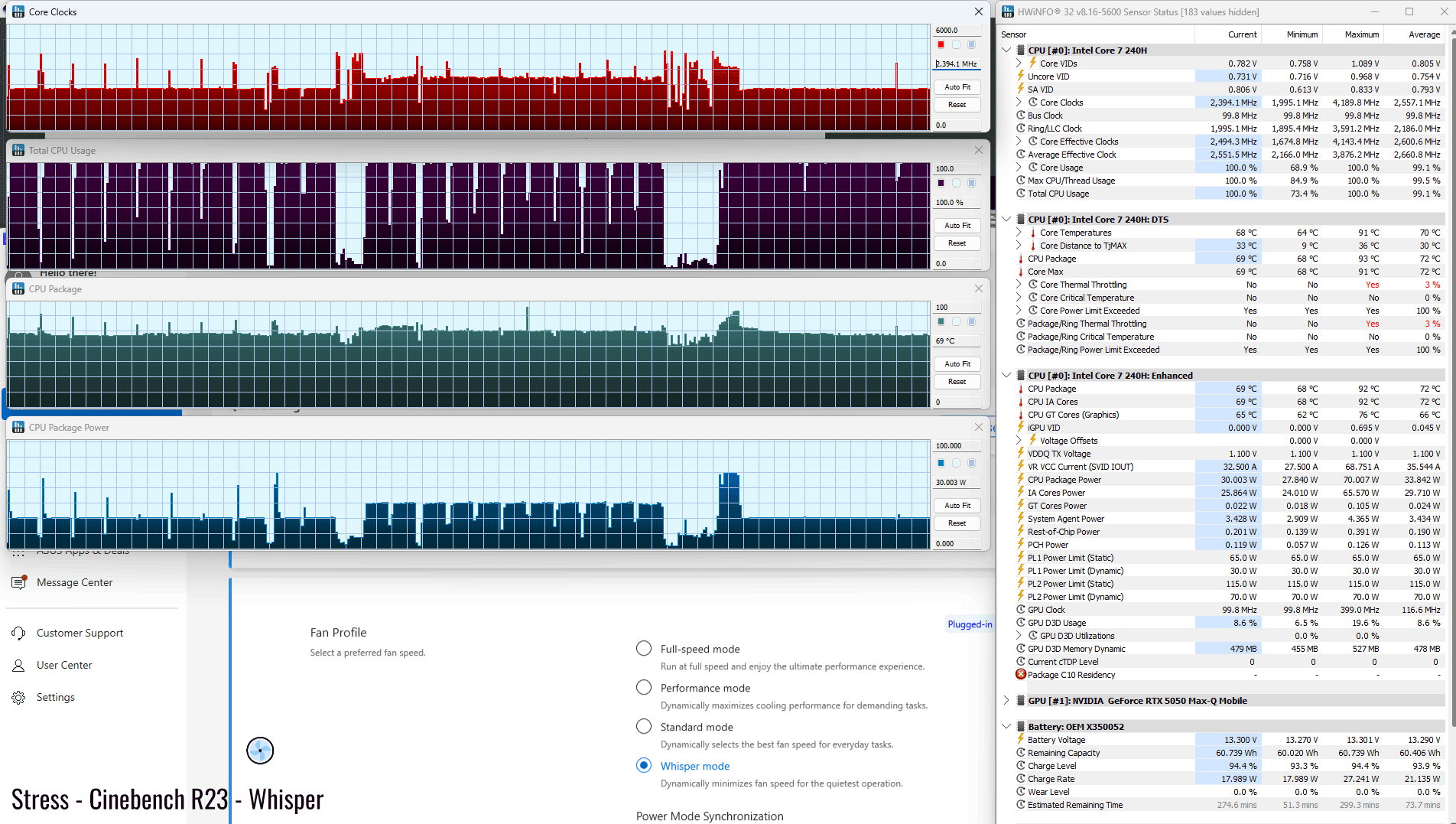Click Auto Fit in CPU Package Power graph
This screenshot has height=824, width=1456.
[957, 506]
